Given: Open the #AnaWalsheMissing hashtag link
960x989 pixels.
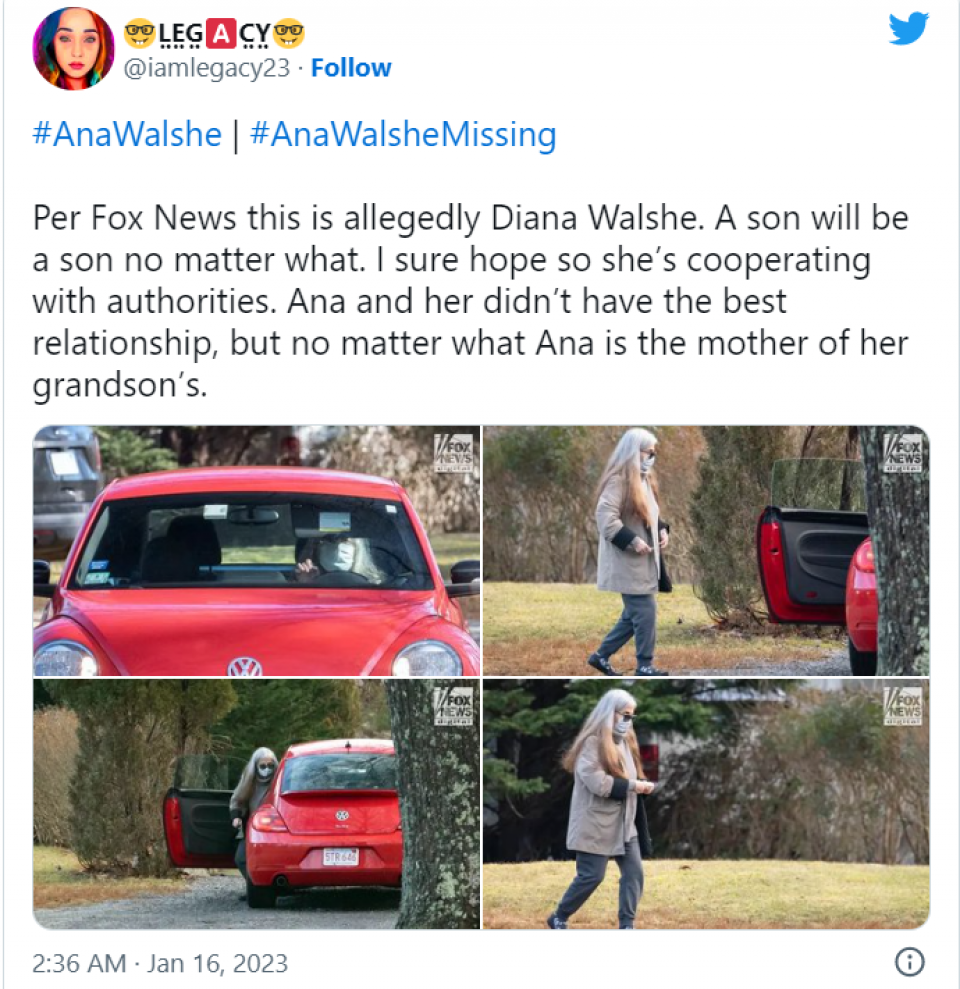Looking at the screenshot, I should [x=403, y=134].
